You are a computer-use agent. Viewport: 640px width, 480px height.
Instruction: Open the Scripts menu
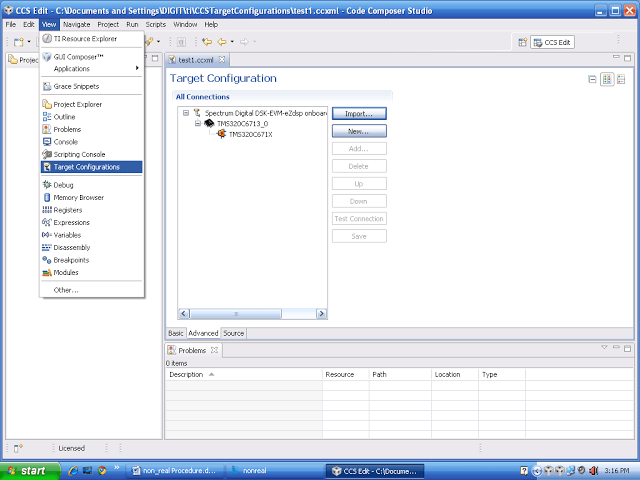(156, 24)
